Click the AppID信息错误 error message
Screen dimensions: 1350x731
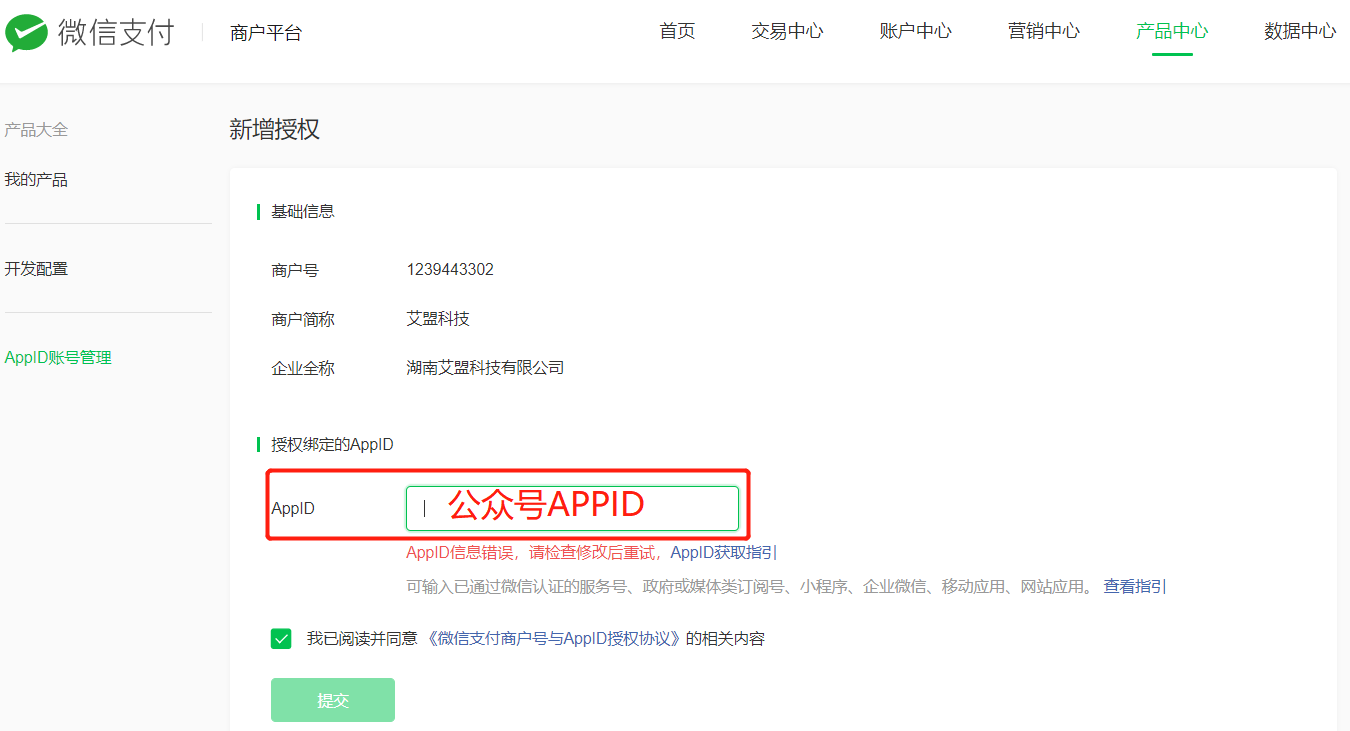point(536,553)
